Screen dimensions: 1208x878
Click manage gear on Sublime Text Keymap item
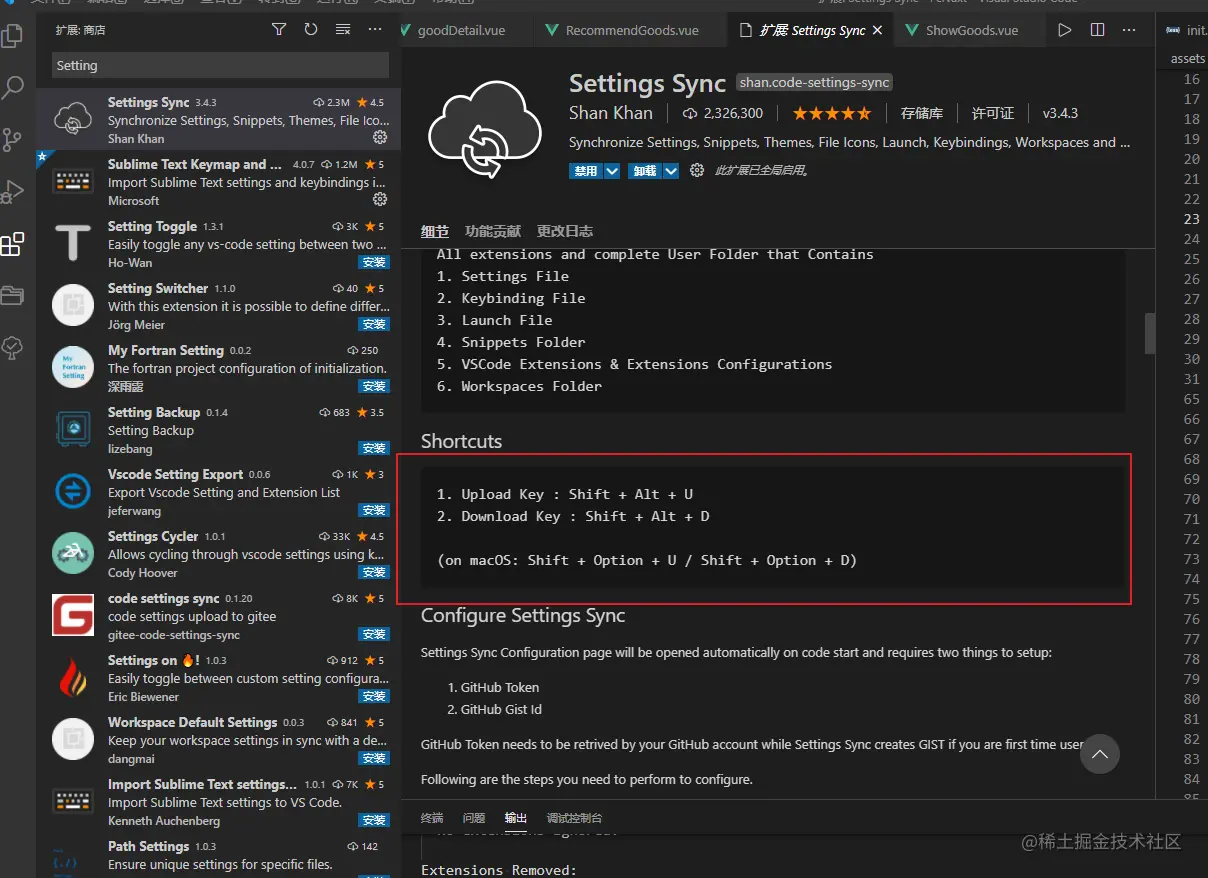(x=380, y=199)
